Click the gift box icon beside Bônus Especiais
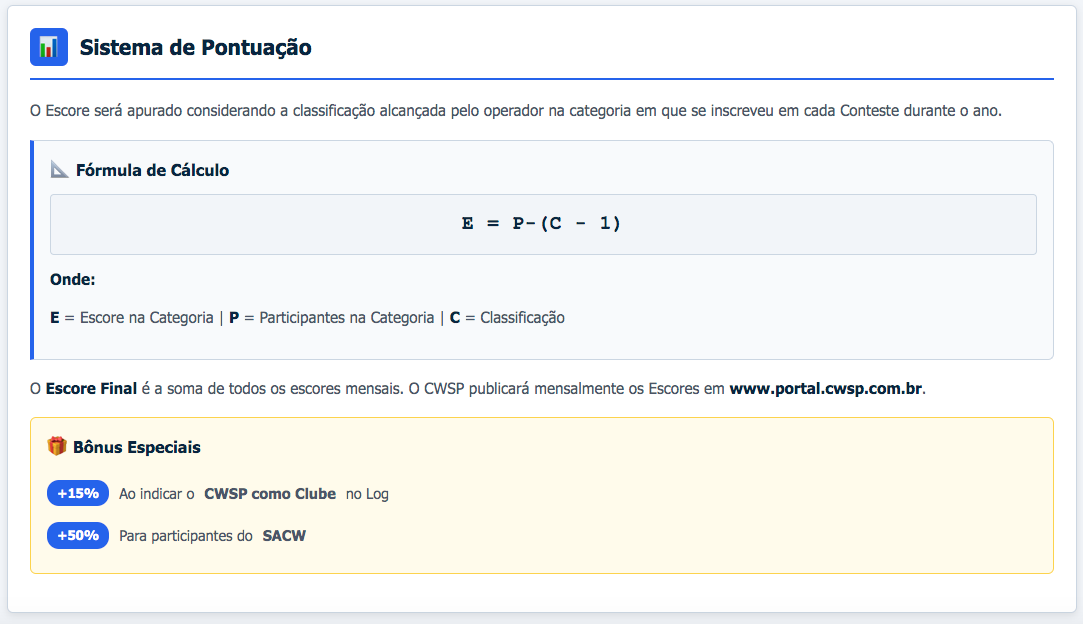The height and width of the screenshot is (624, 1083). [x=57, y=446]
